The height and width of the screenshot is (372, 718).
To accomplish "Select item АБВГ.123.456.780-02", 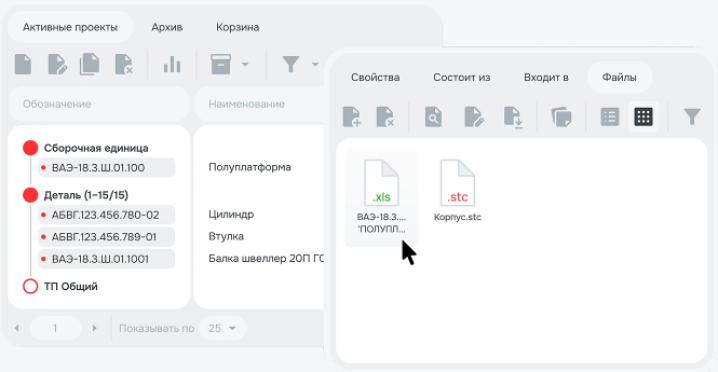I will pyautogui.click(x=106, y=214).
